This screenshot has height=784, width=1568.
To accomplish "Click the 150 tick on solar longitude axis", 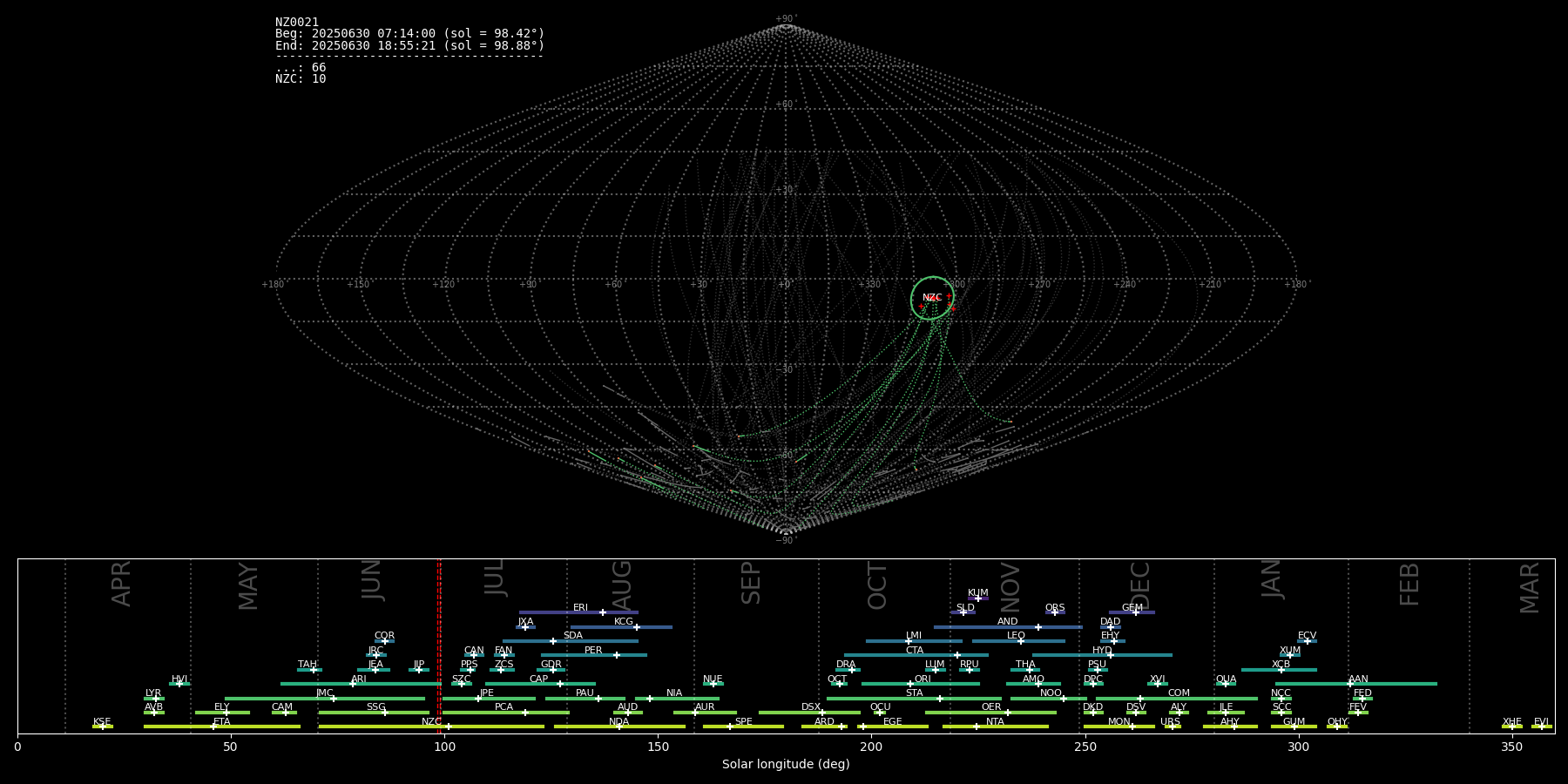I will [658, 747].
